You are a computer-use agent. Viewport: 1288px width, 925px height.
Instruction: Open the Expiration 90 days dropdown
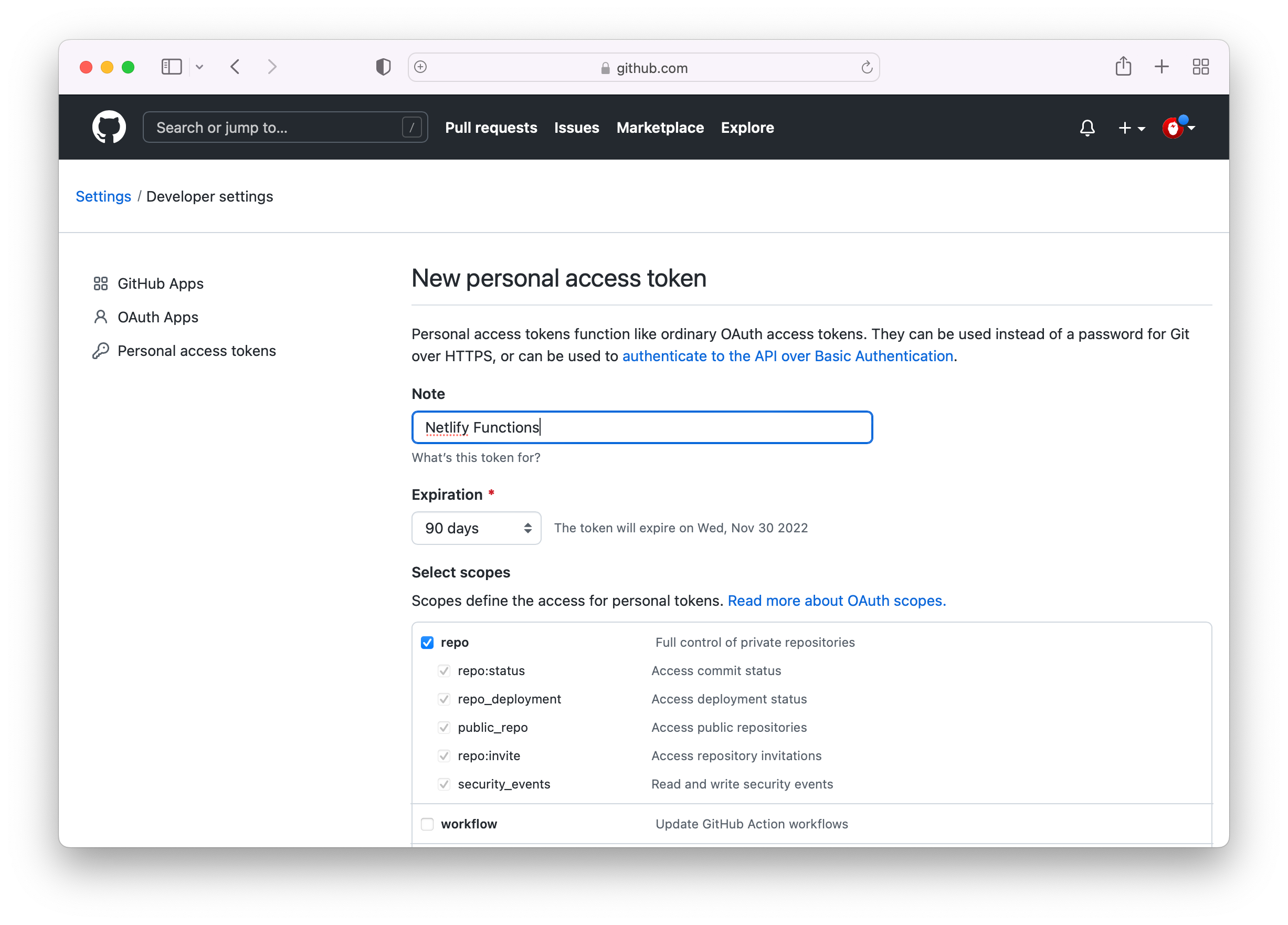pyautogui.click(x=476, y=528)
